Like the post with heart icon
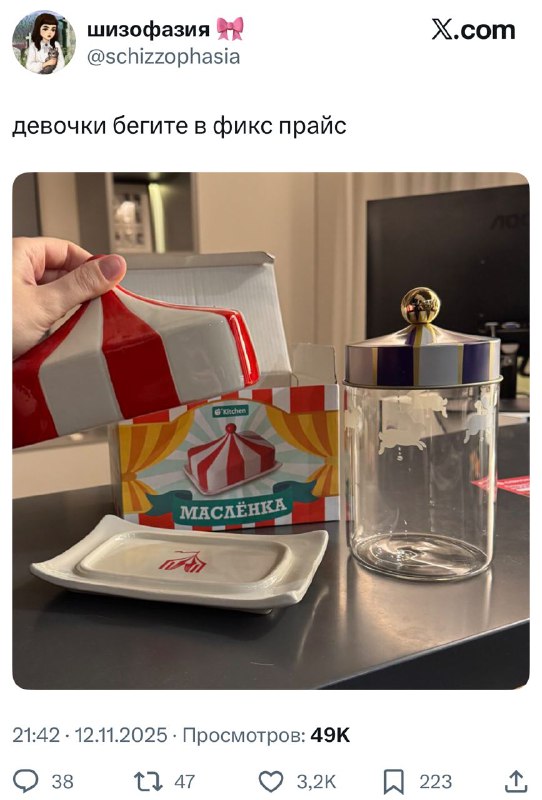Screen dimensions: 542x800 (271, 781)
